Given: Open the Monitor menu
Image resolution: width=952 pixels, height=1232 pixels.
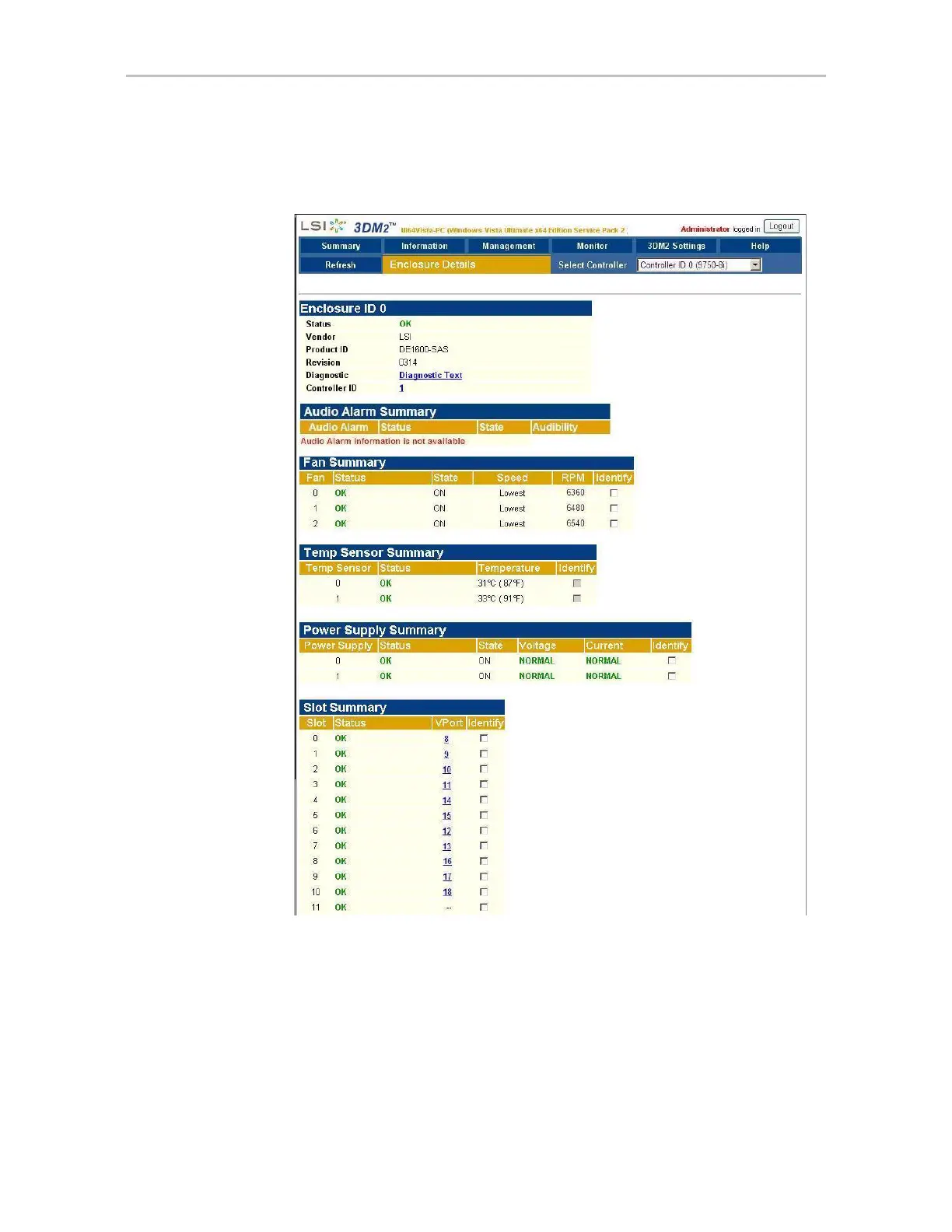Looking at the screenshot, I should (592, 246).
